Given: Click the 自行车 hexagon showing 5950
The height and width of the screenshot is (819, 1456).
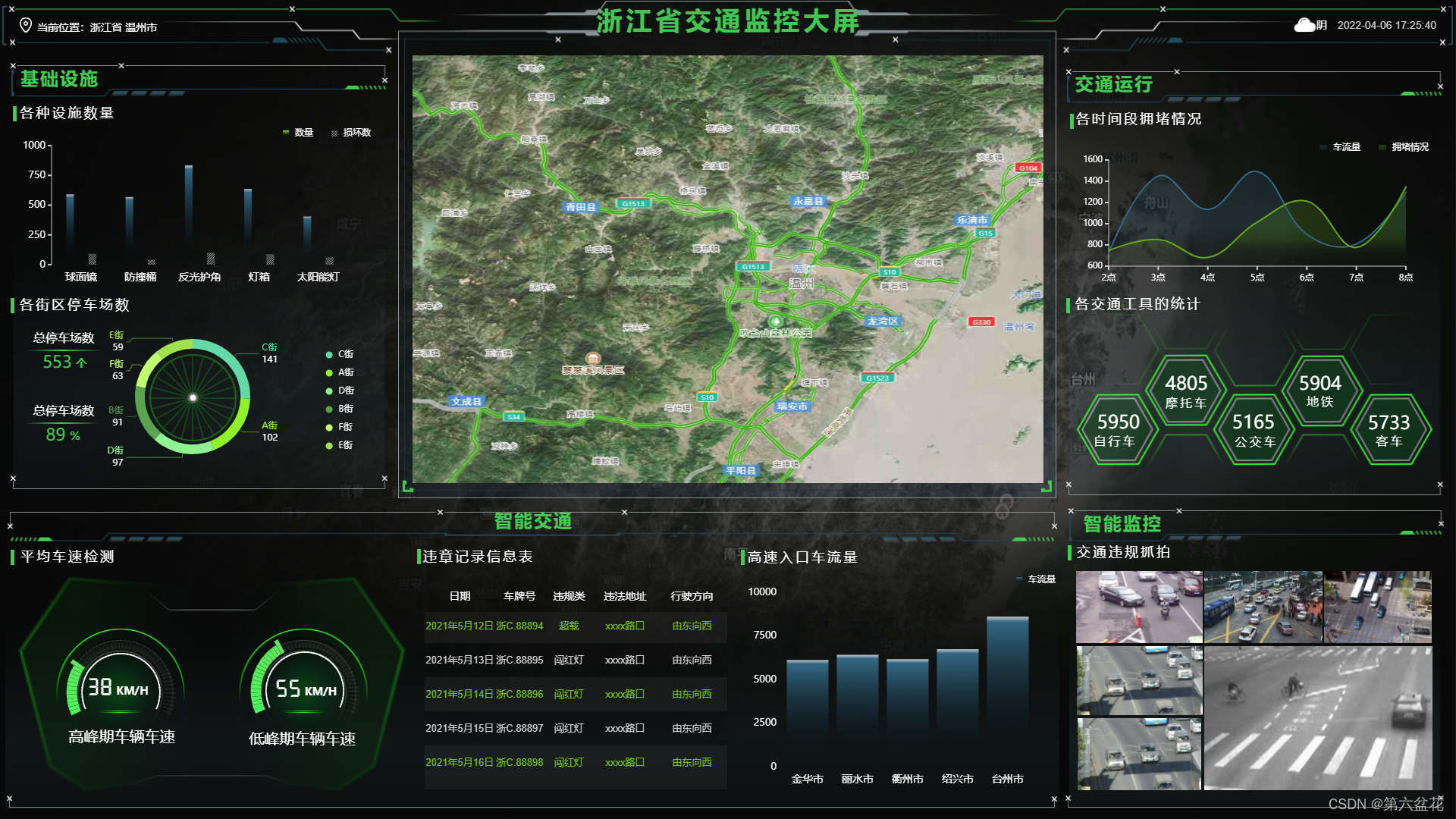Looking at the screenshot, I should click(x=1117, y=430).
